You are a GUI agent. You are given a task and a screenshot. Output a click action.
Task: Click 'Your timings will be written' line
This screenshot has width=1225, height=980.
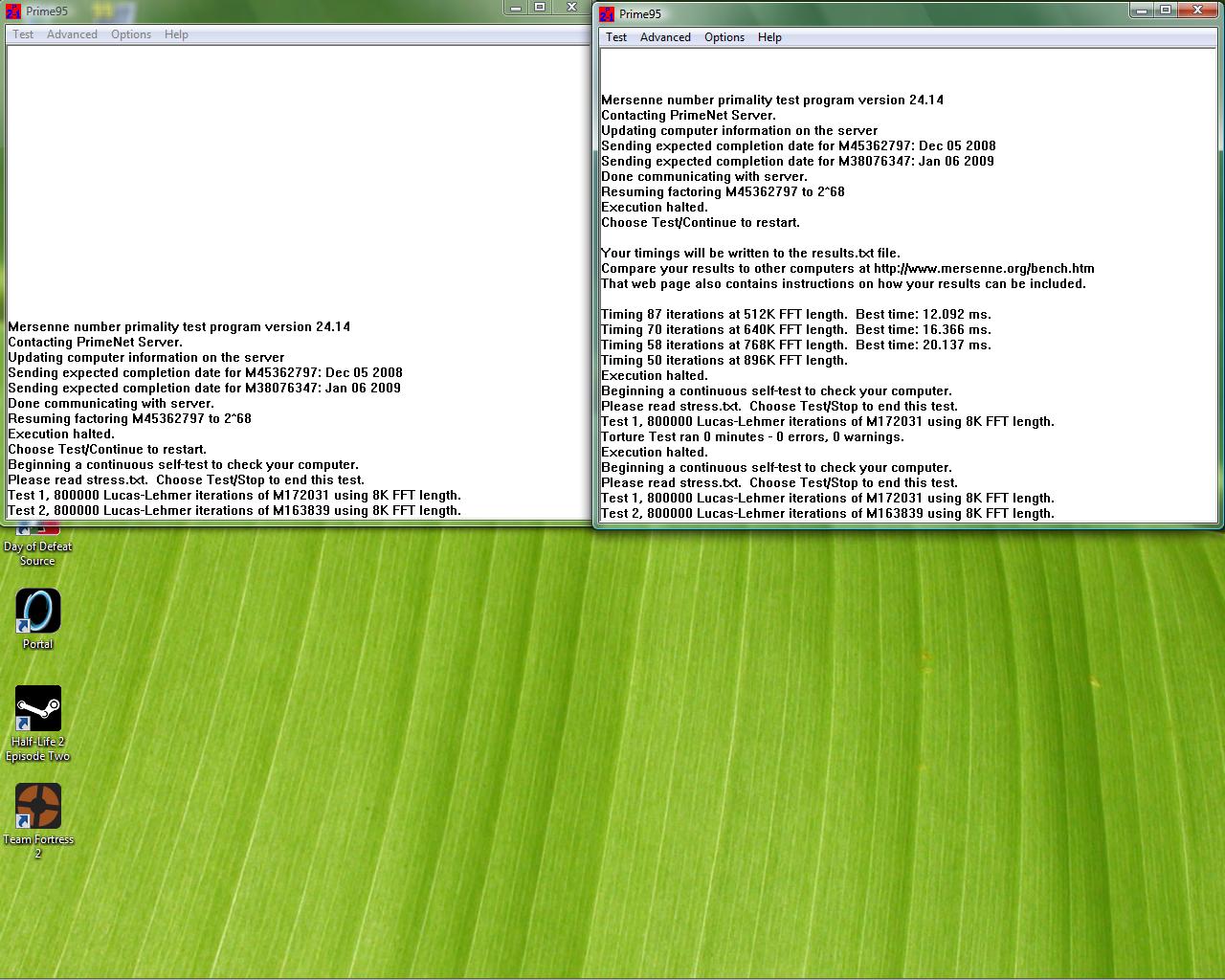750,254
